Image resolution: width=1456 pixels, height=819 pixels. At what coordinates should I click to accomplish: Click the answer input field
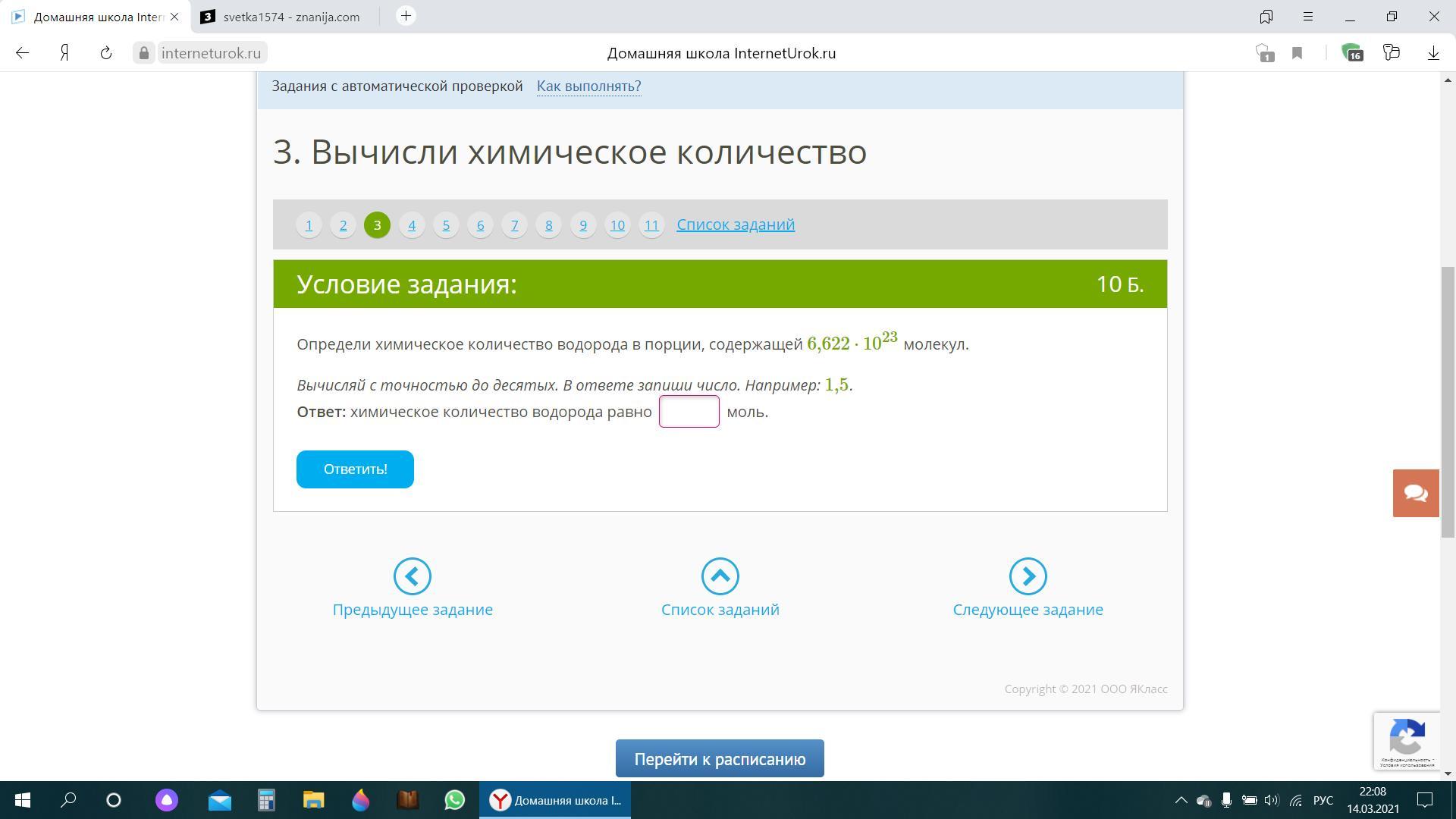[689, 412]
